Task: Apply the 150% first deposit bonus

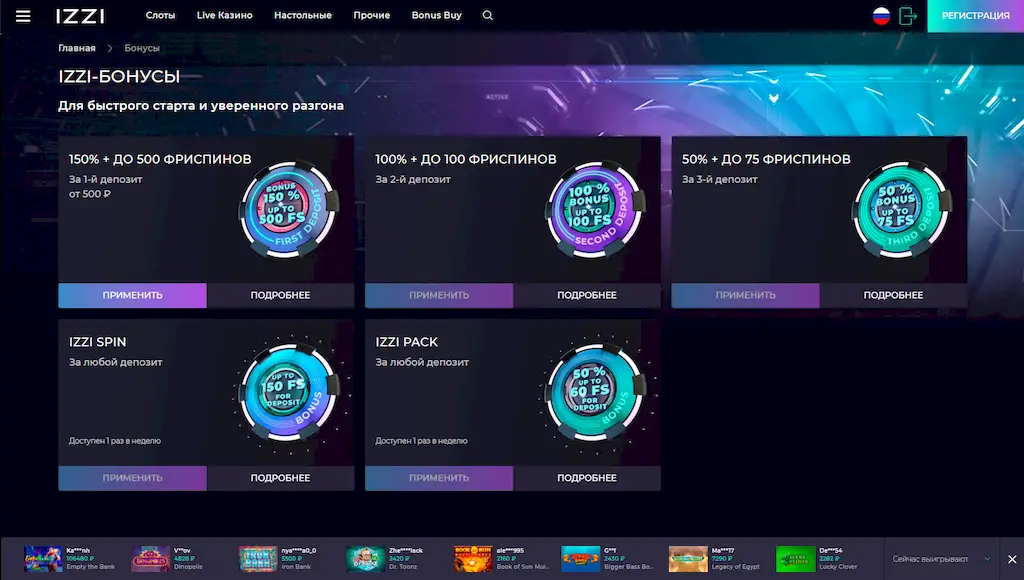Action: point(132,295)
